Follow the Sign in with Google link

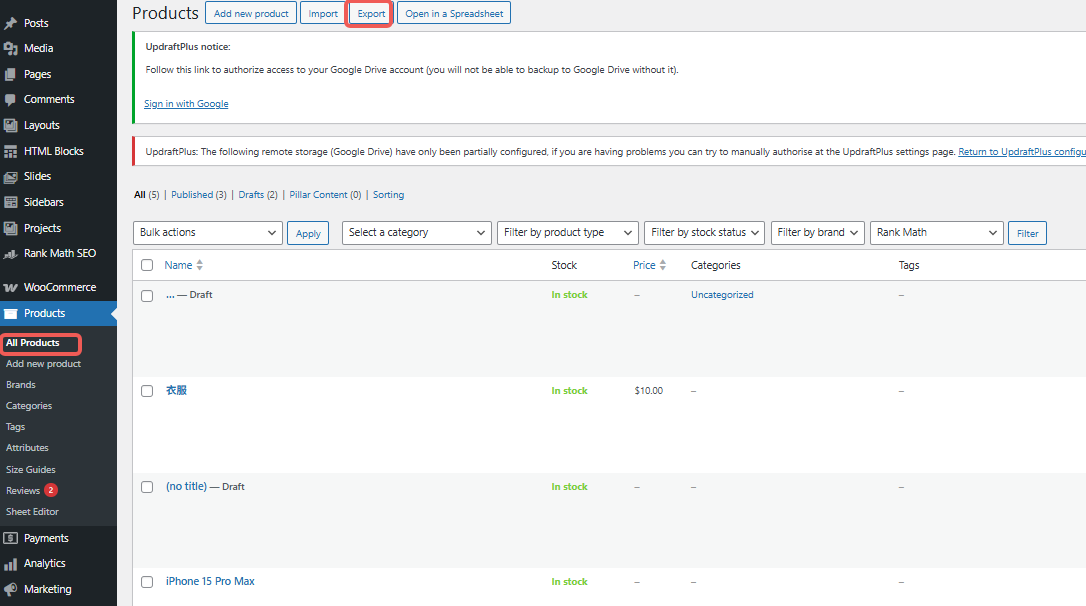click(x=186, y=103)
